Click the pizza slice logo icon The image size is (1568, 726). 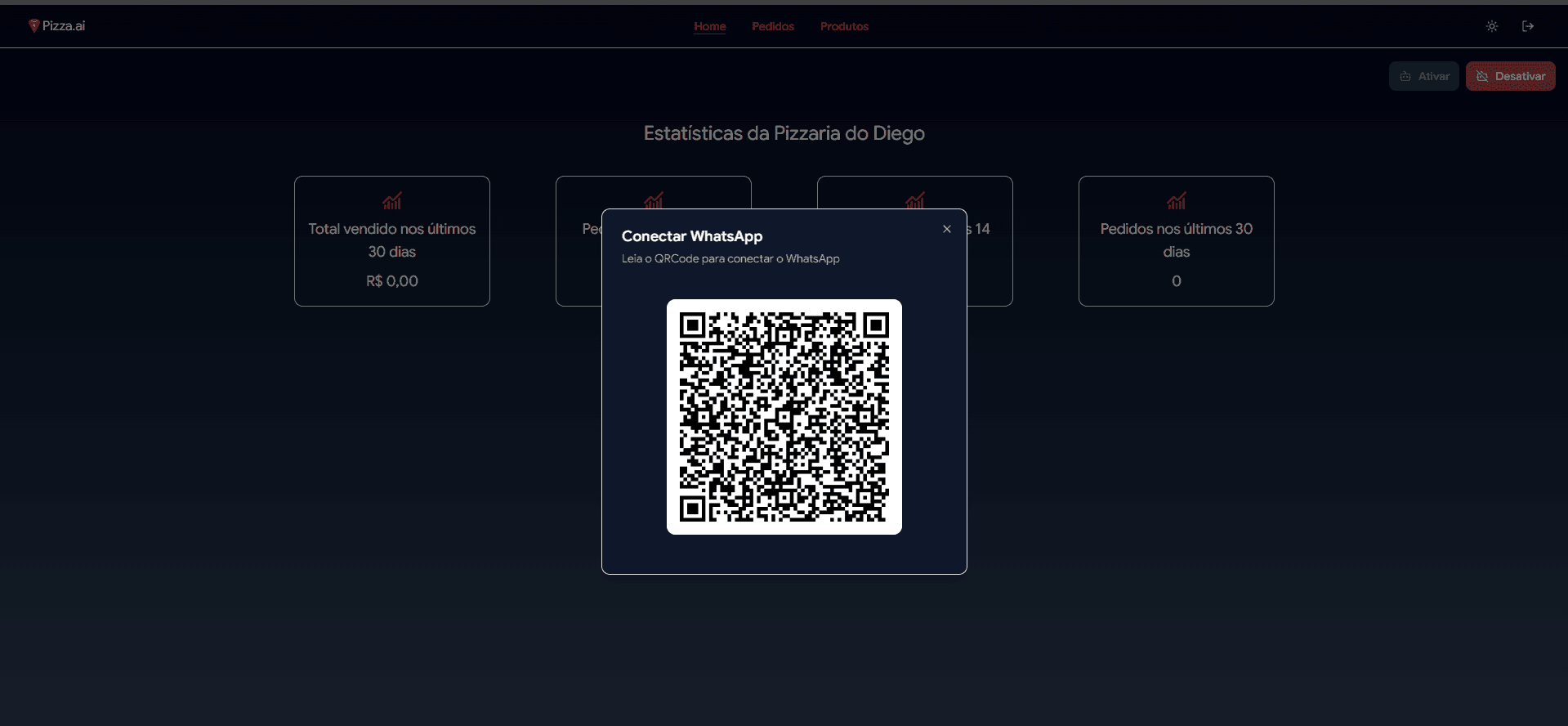point(34,26)
